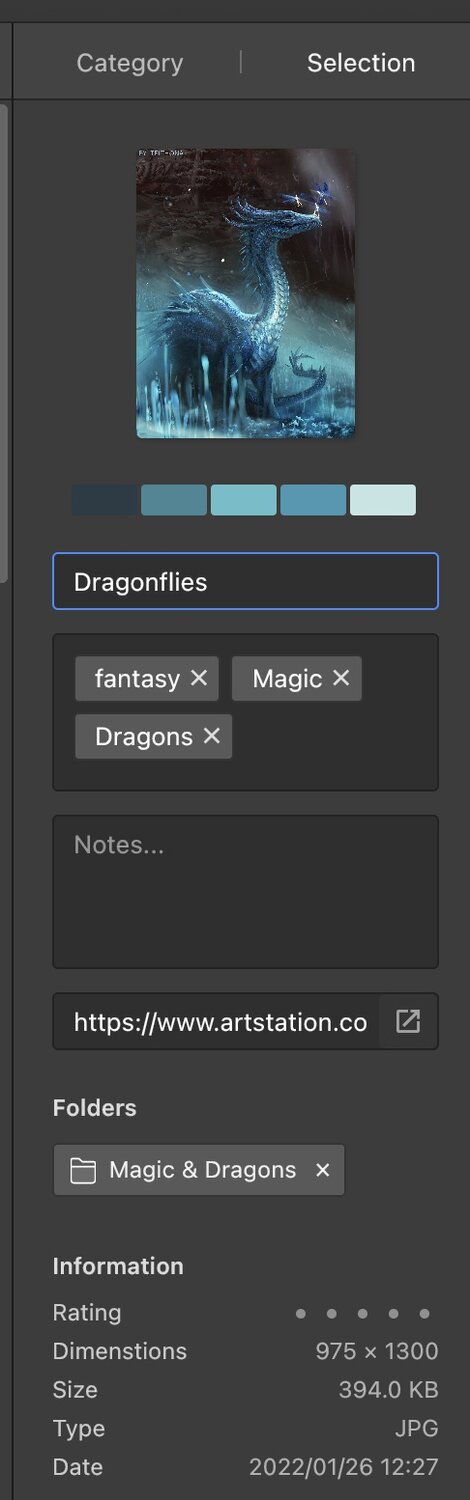This screenshot has height=1500, width=470.
Task: Open the dragon image thumbnail preview
Action: coord(245,293)
